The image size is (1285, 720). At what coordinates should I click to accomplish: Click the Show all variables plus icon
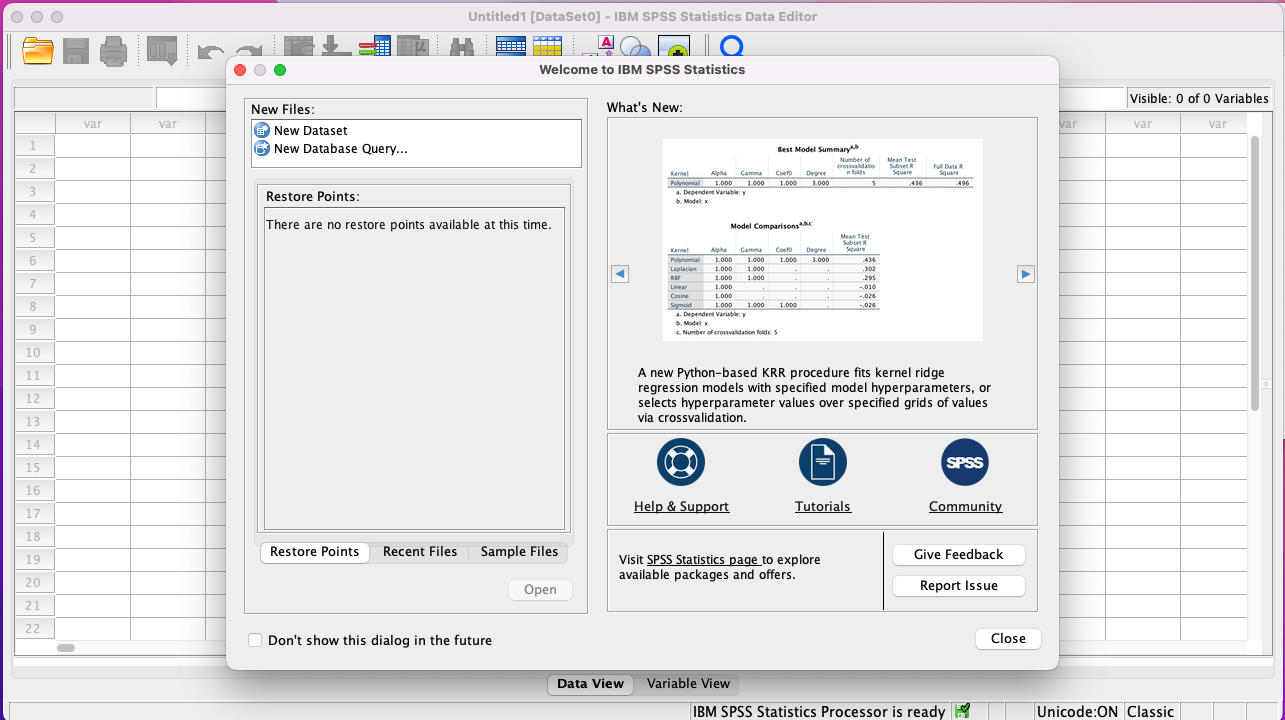point(673,46)
